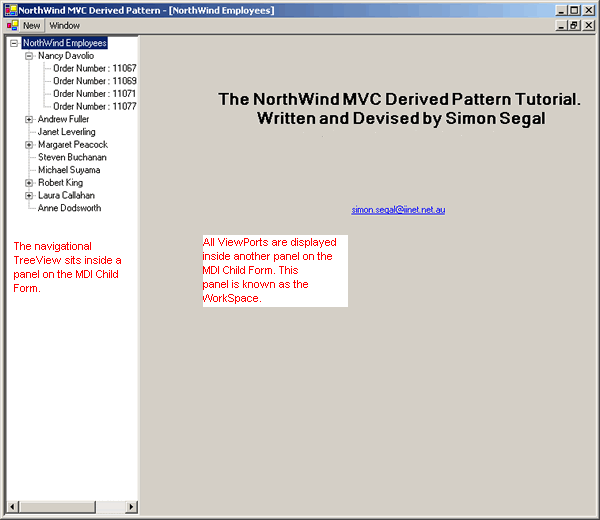Collapse the Nancy Davolio node
Image resolution: width=600 pixels, height=520 pixels.
point(29,56)
